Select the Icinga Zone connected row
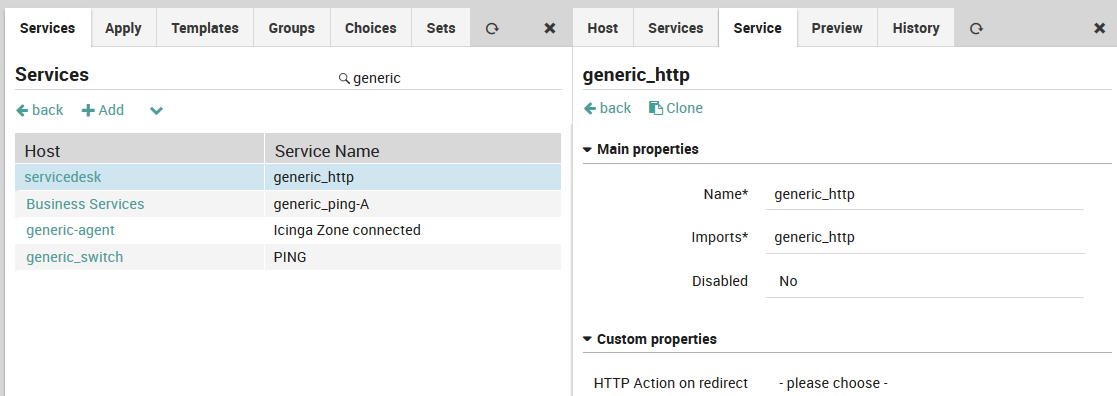 tap(288, 231)
